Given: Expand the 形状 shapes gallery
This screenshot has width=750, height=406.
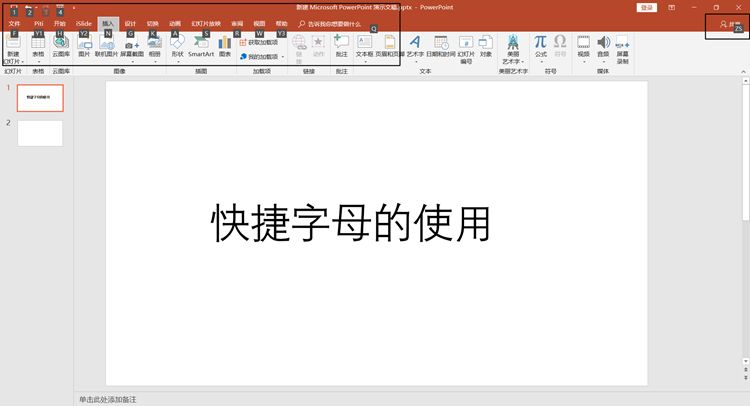Looking at the screenshot, I should coord(177,62).
